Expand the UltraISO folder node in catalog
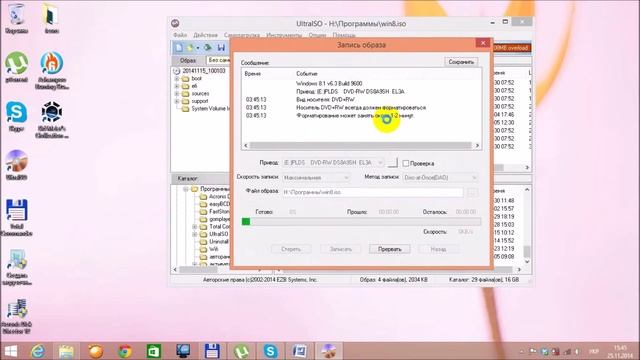Screen dimensions: 640x360 pos(195,234)
